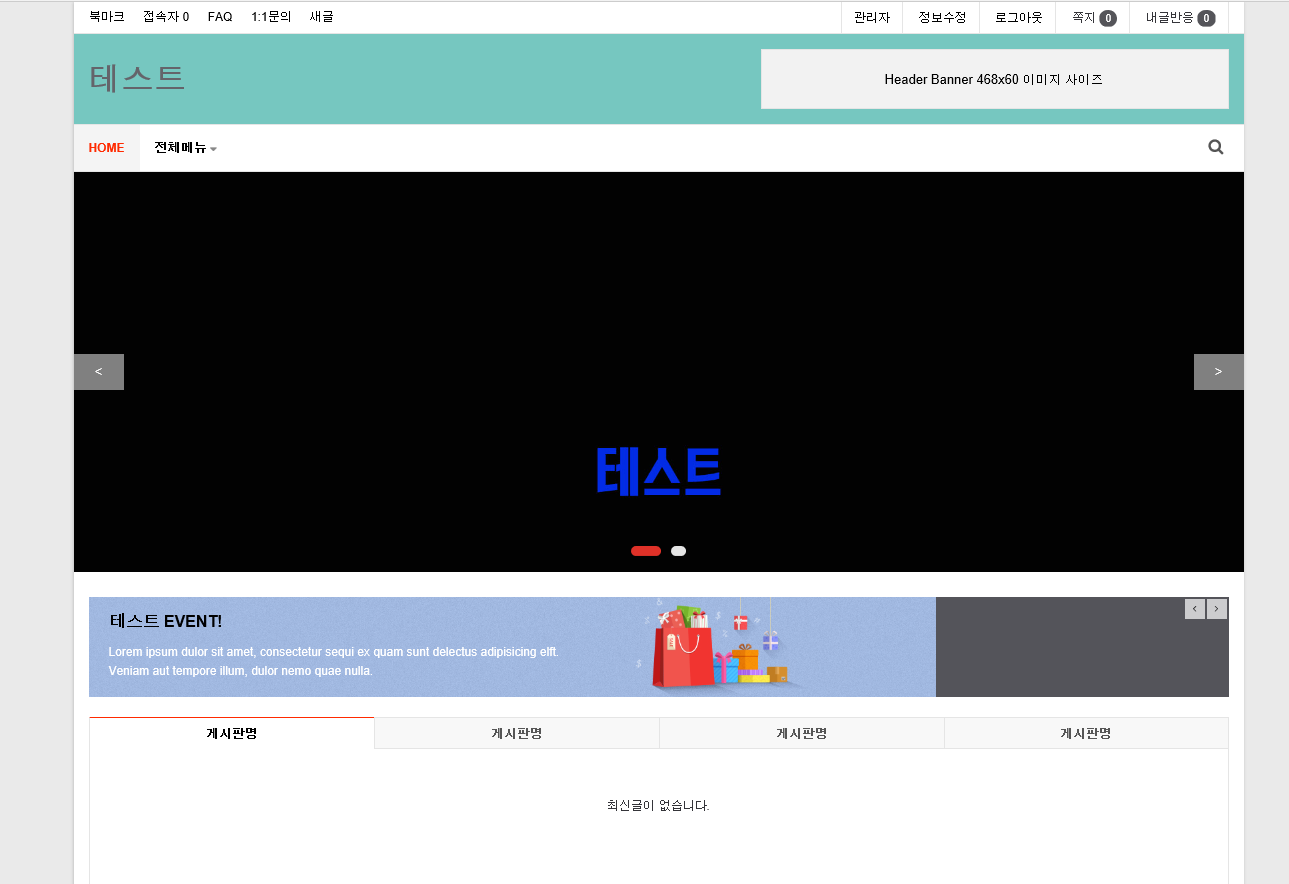Image resolution: width=1289 pixels, height=884 pixels.
Task: Click the Lorem ipsum banner description text
Action: [333, 661]
